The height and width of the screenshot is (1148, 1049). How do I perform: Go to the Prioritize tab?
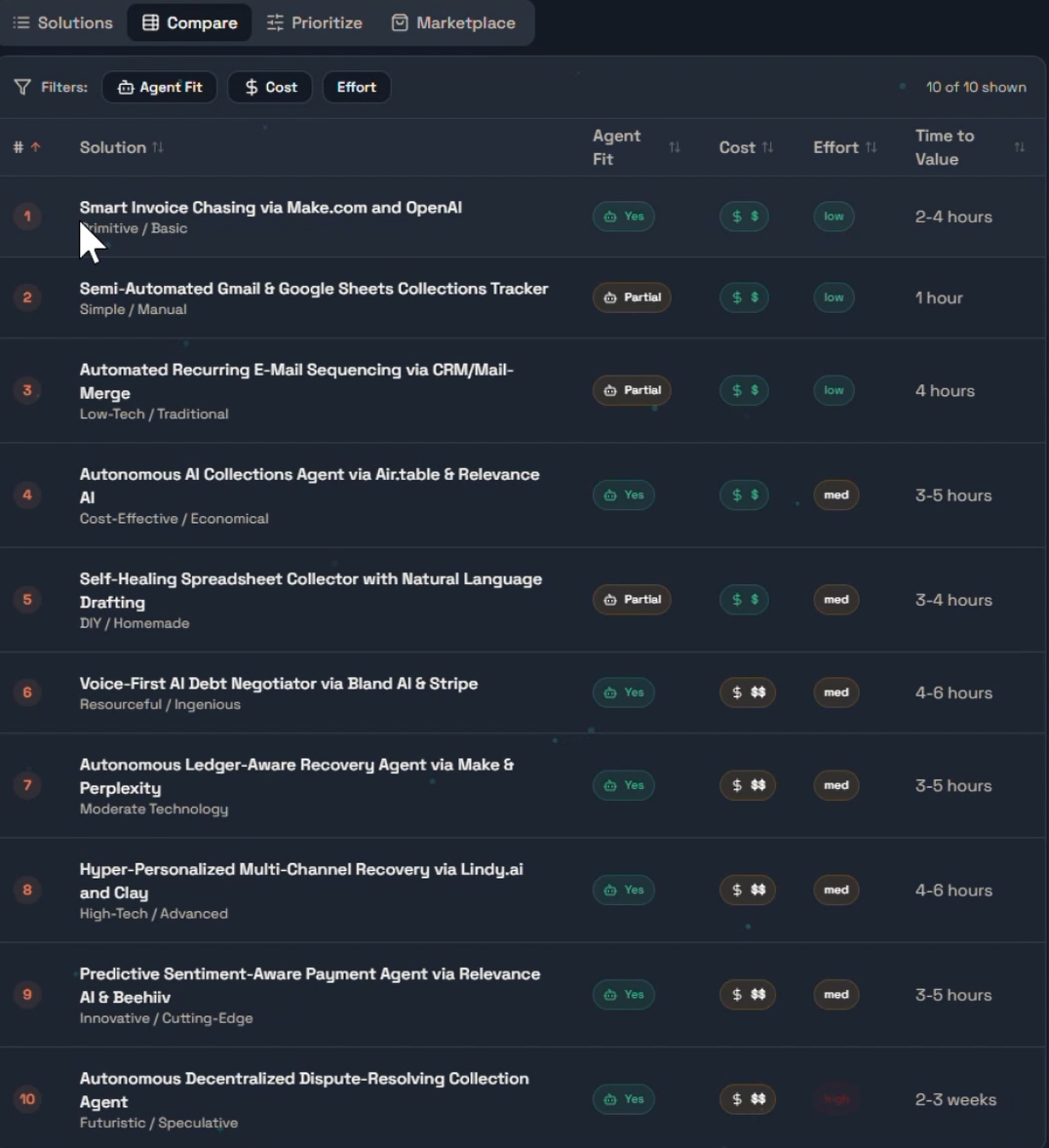[x=315, y=22]
